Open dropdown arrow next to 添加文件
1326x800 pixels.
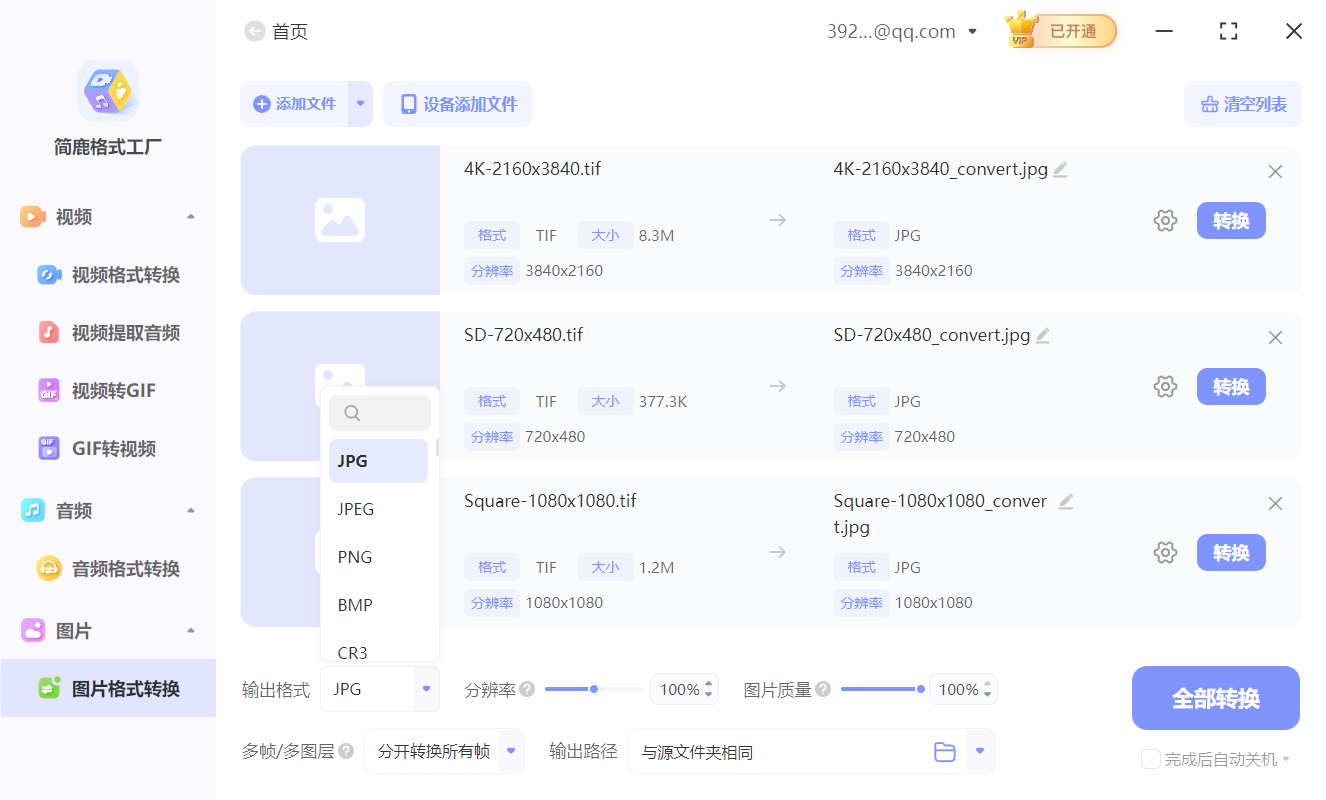coord(359,104)
